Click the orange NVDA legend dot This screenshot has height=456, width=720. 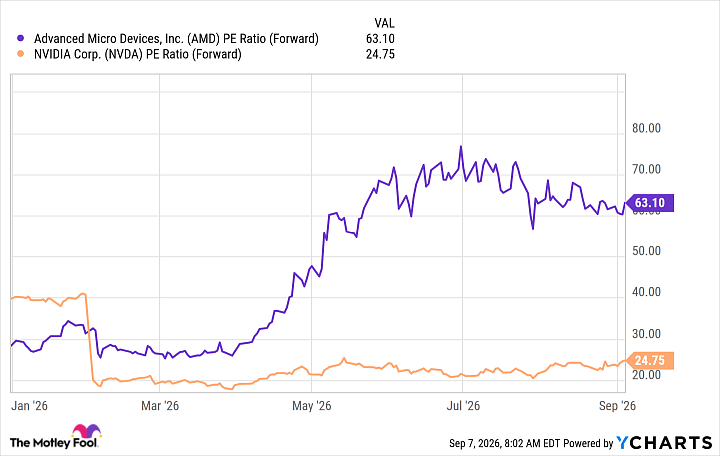pos(21,54)
